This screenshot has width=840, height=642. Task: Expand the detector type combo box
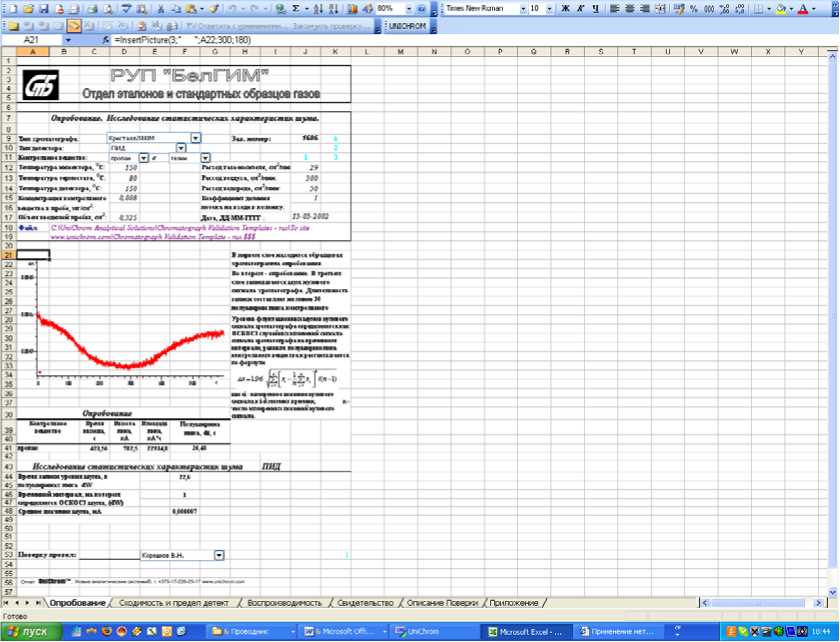(x=181, y=147)
